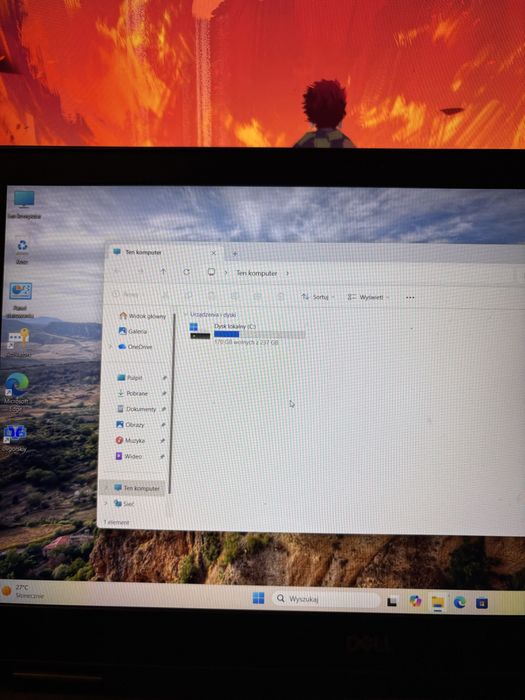Image resolution: width=525 pixels, height=700 pixels.
Task: Select the key-shaped desktop shortcut icon
Action: (19, 343)
